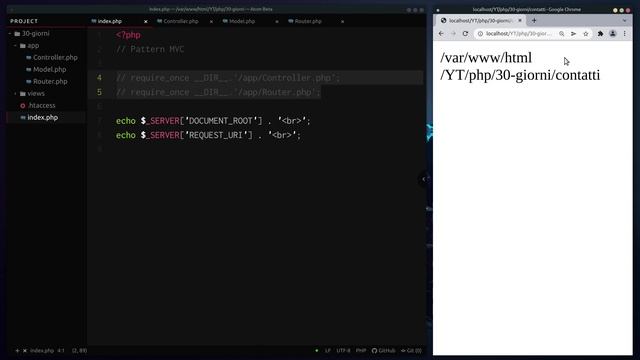Share this page icon in Chrome address bar
640x360 pixels.
(x=573, y=34)
